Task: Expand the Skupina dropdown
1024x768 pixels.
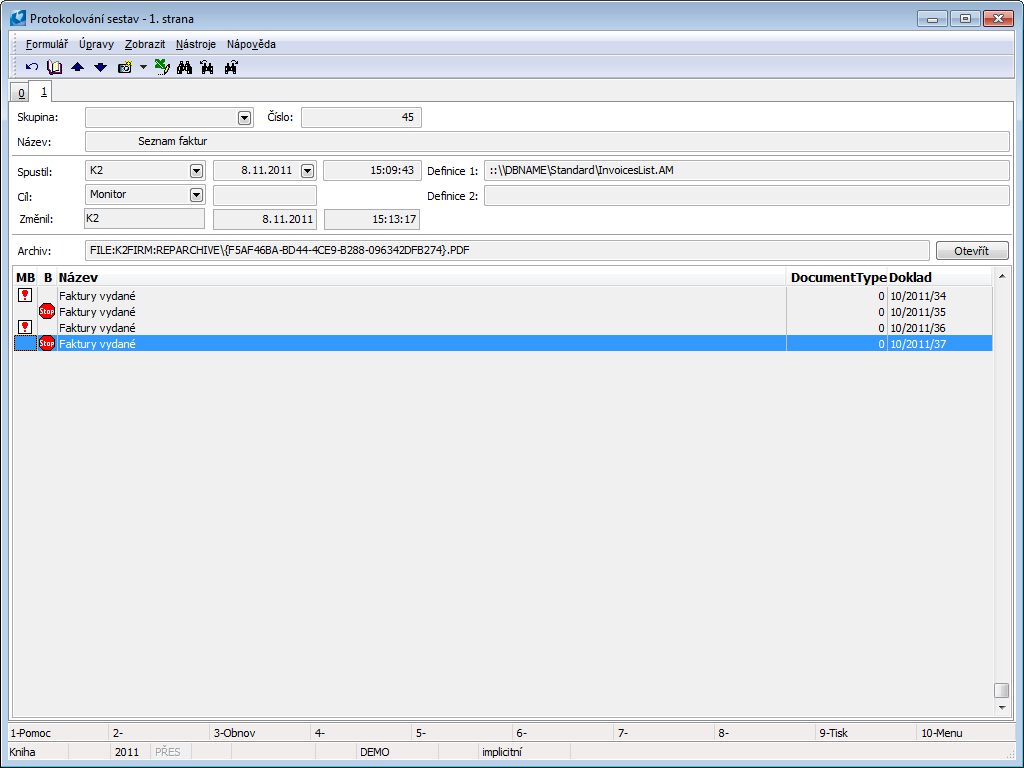Action: coord(244,118)
